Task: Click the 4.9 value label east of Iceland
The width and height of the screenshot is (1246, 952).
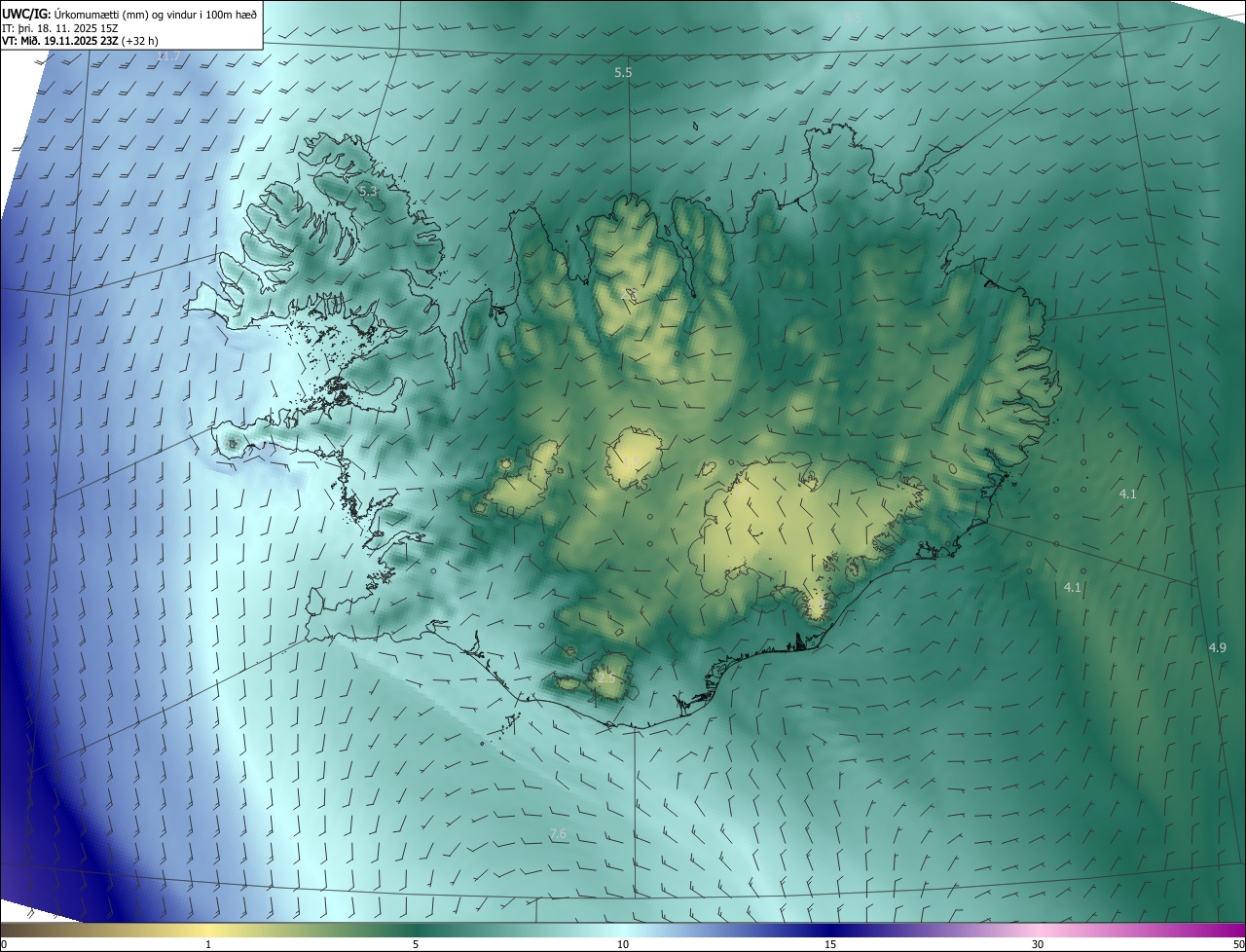Action: (x=1217, y=647)
